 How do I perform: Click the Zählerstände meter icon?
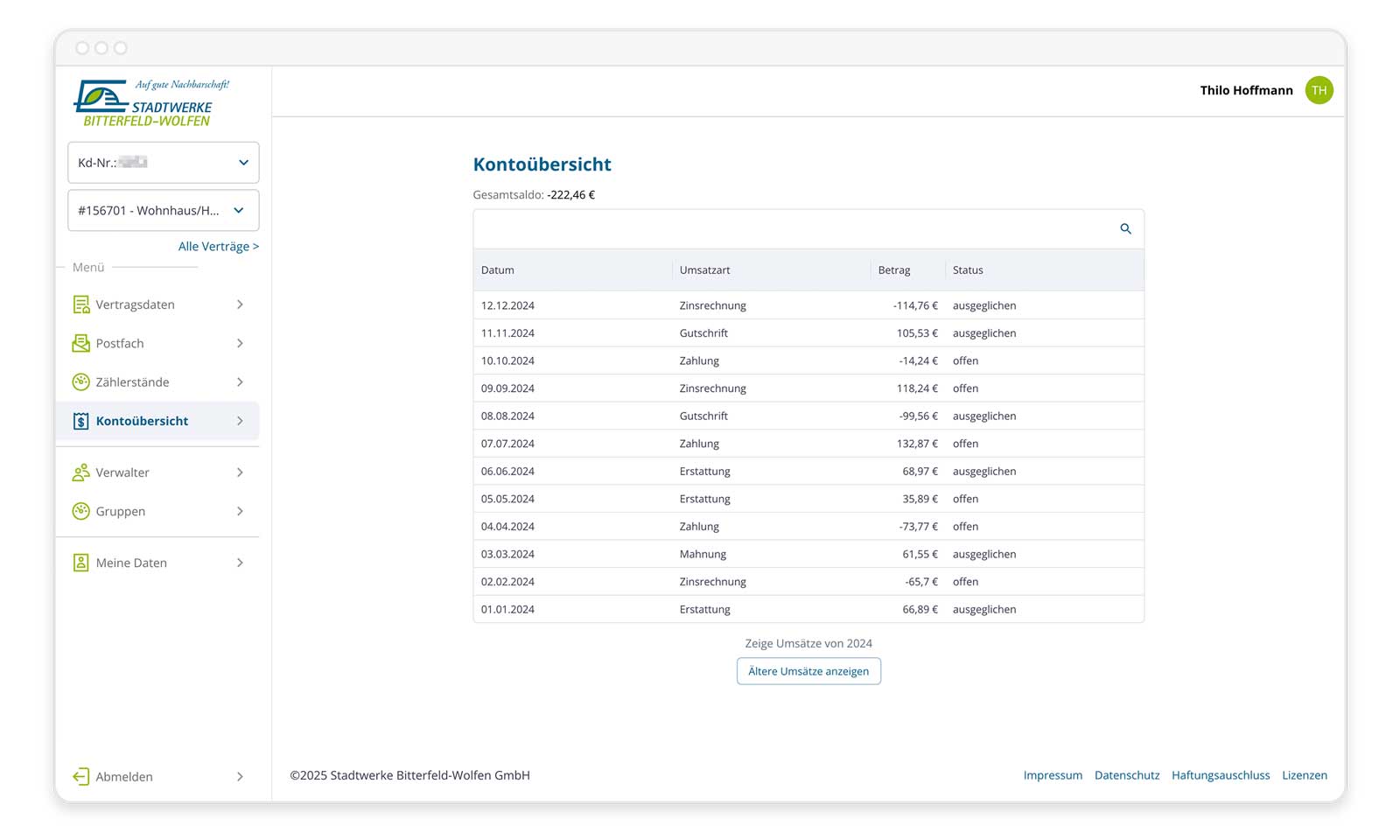click(x=80, y=382)
